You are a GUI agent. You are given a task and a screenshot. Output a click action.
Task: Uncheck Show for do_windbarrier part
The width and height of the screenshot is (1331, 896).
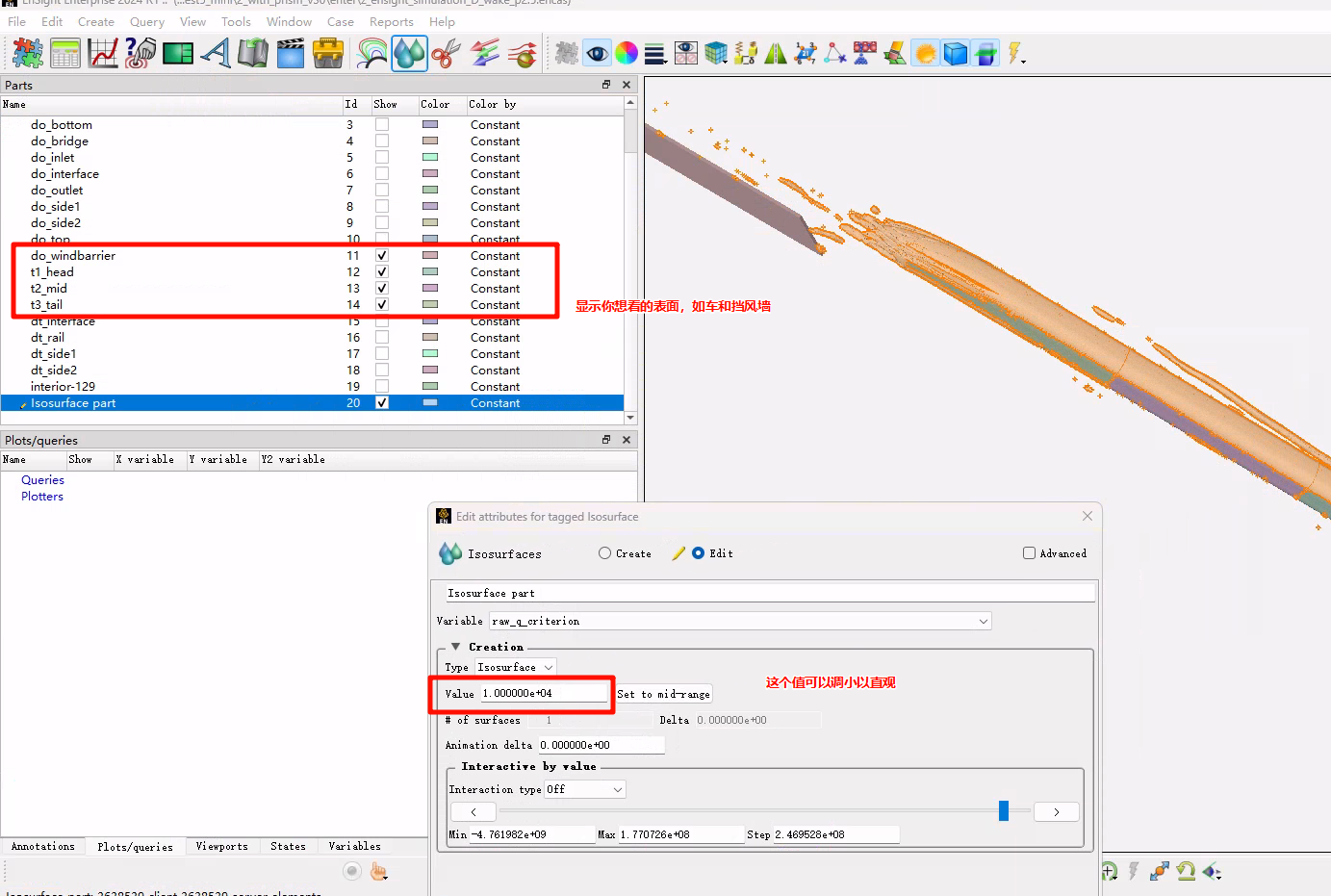382,256
